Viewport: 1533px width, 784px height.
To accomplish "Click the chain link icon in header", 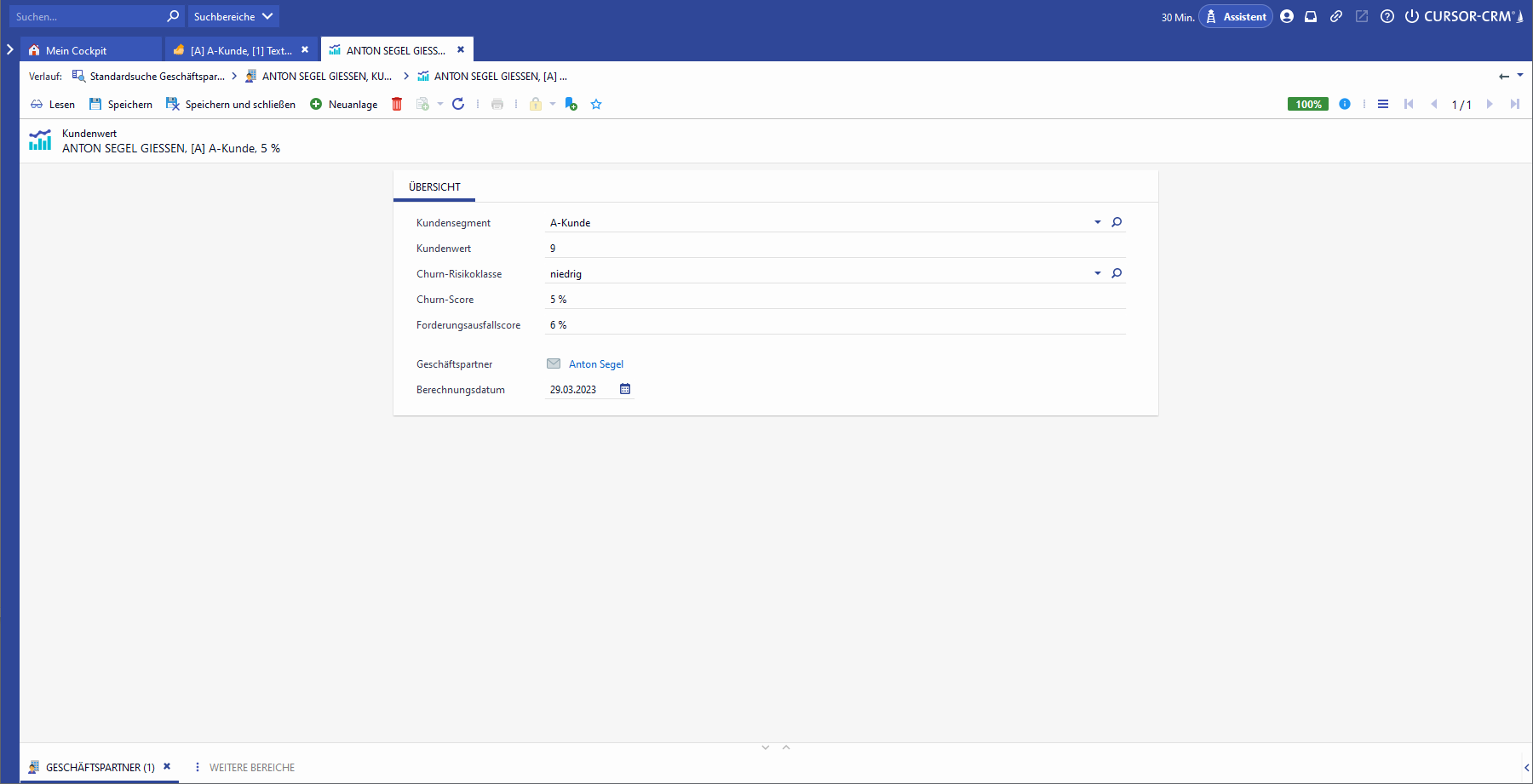I will pos(1336,16).
